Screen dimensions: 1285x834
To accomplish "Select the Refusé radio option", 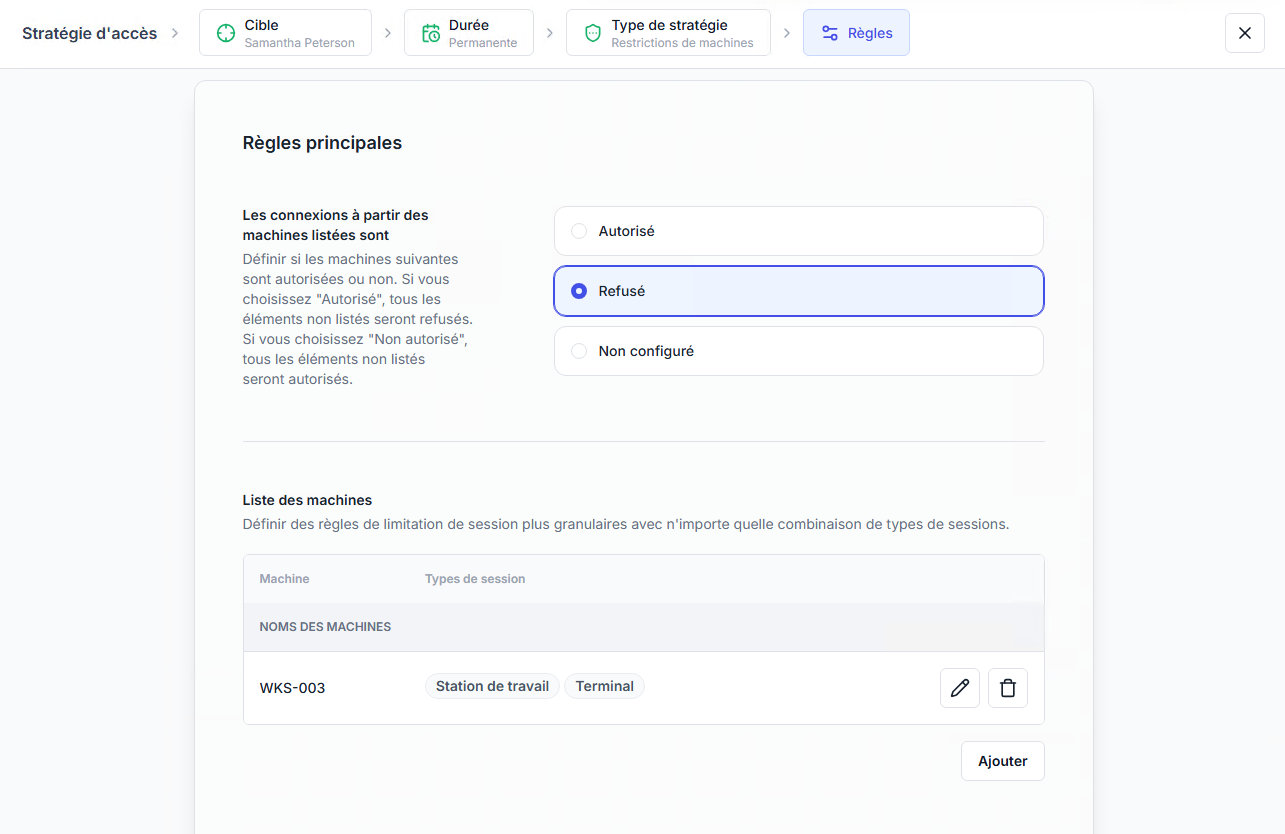I will [x=579, y=291].
